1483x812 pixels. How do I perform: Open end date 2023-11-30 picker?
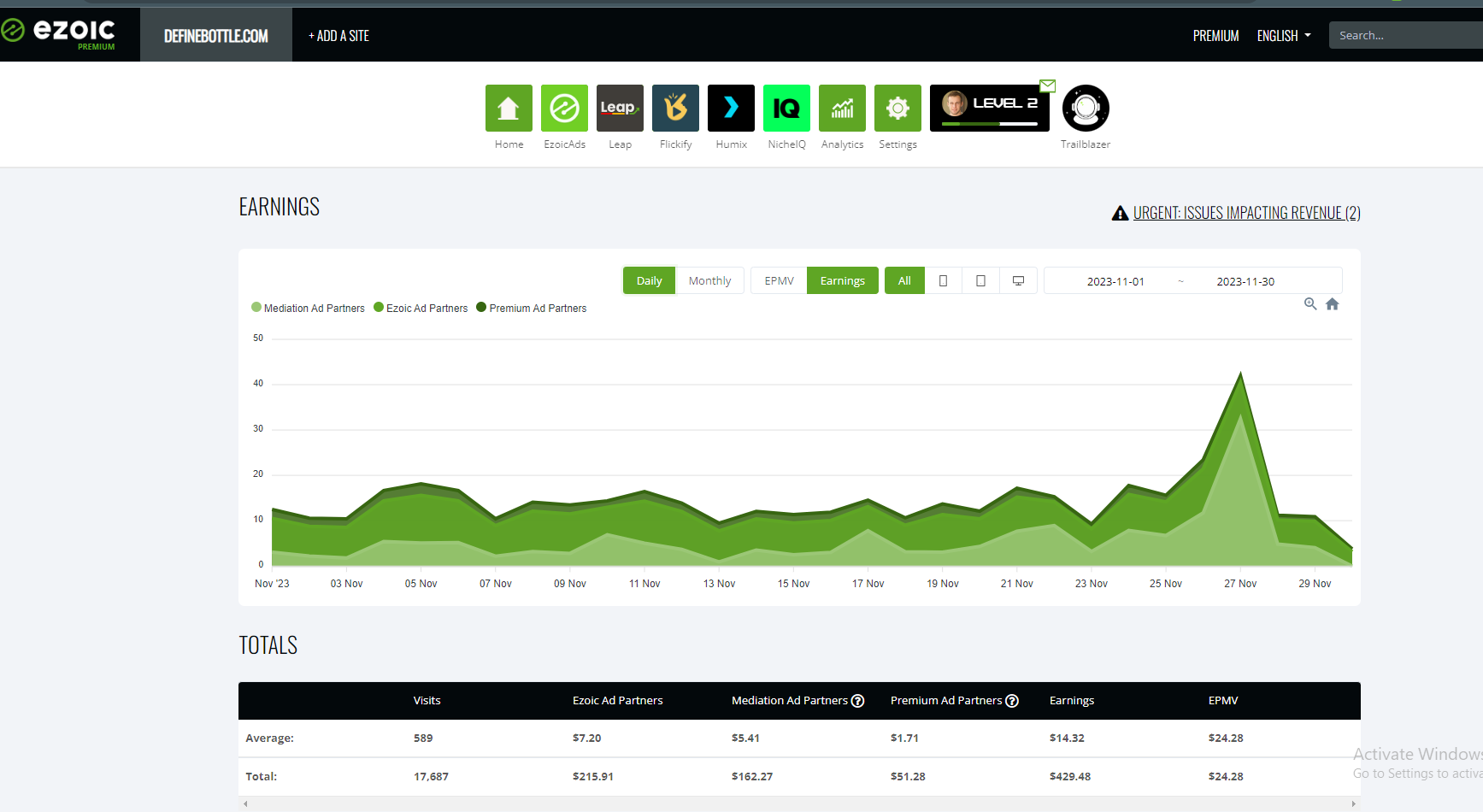click(x=1245, y=281)
